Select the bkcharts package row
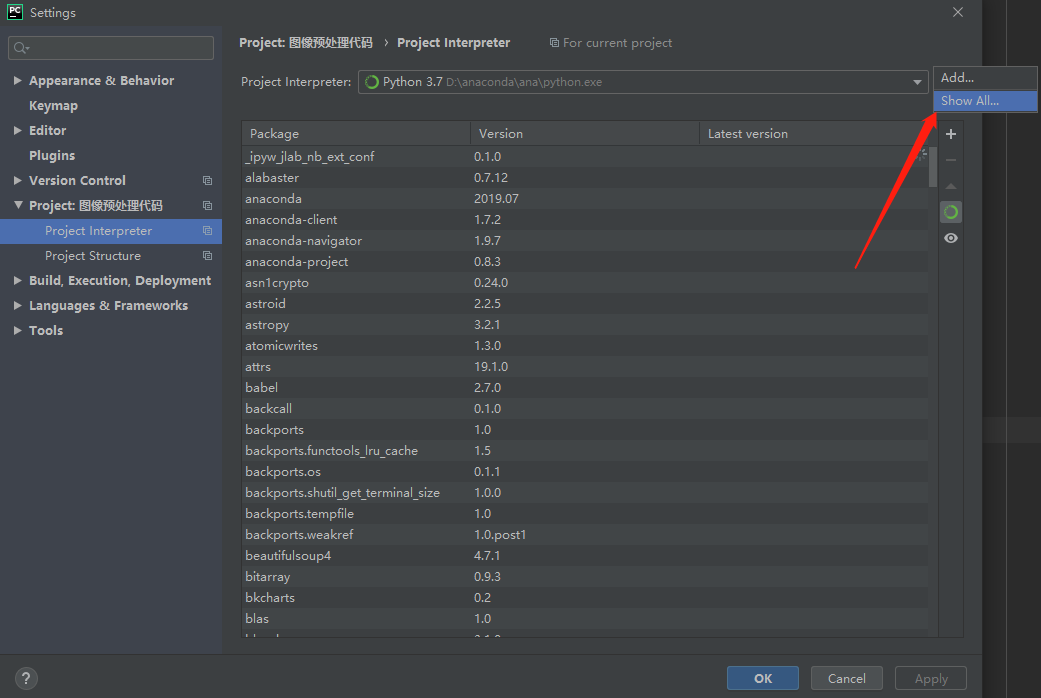Viewport: 1041px width, 698px height. (x=585, y=598)
